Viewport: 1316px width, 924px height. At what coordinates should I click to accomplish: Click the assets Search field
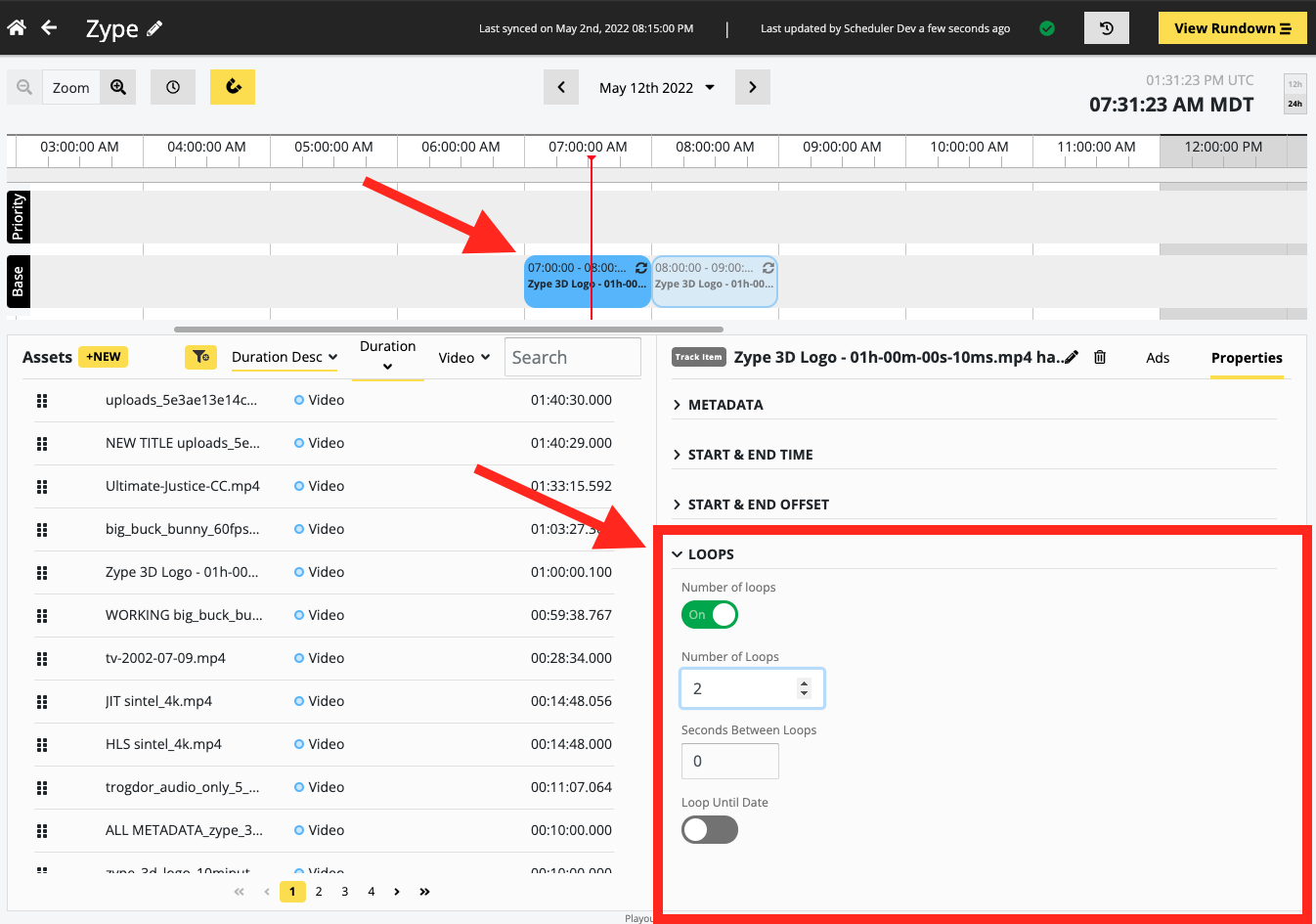coord(573,357)
